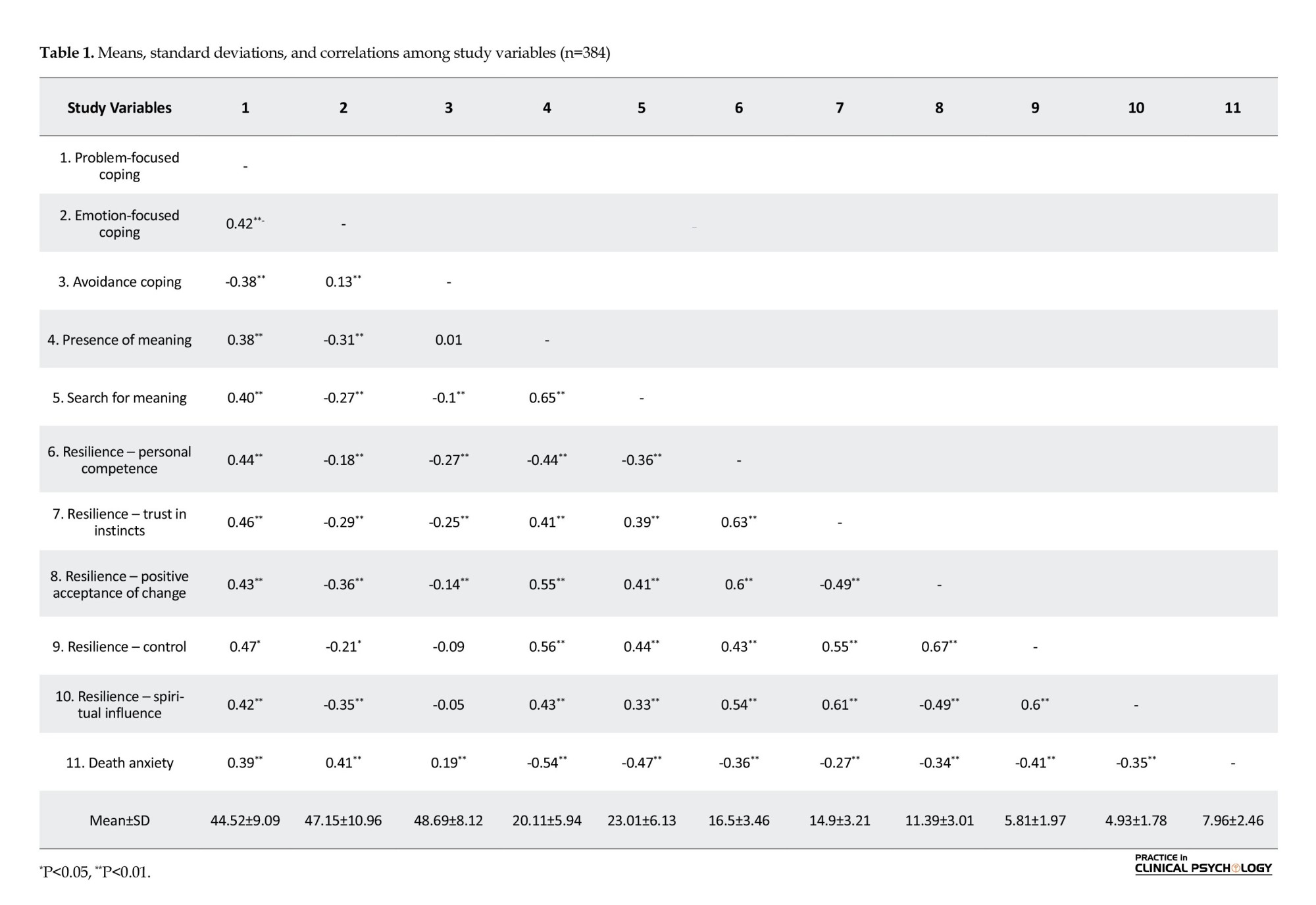Select the Resilience – trust in instincts label

(119, 522)
